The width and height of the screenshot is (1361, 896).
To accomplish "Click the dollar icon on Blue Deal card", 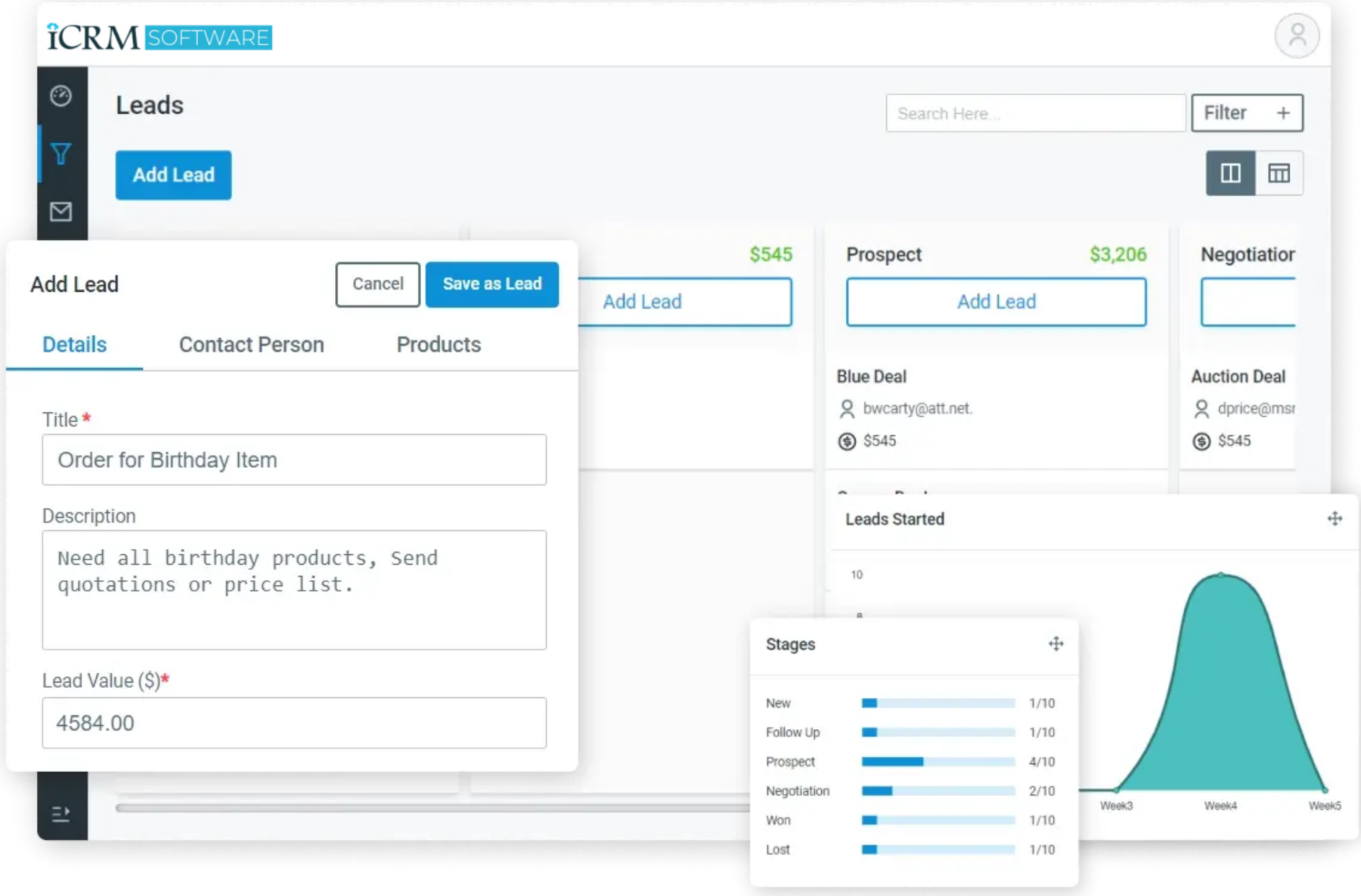I will point(847,441).
